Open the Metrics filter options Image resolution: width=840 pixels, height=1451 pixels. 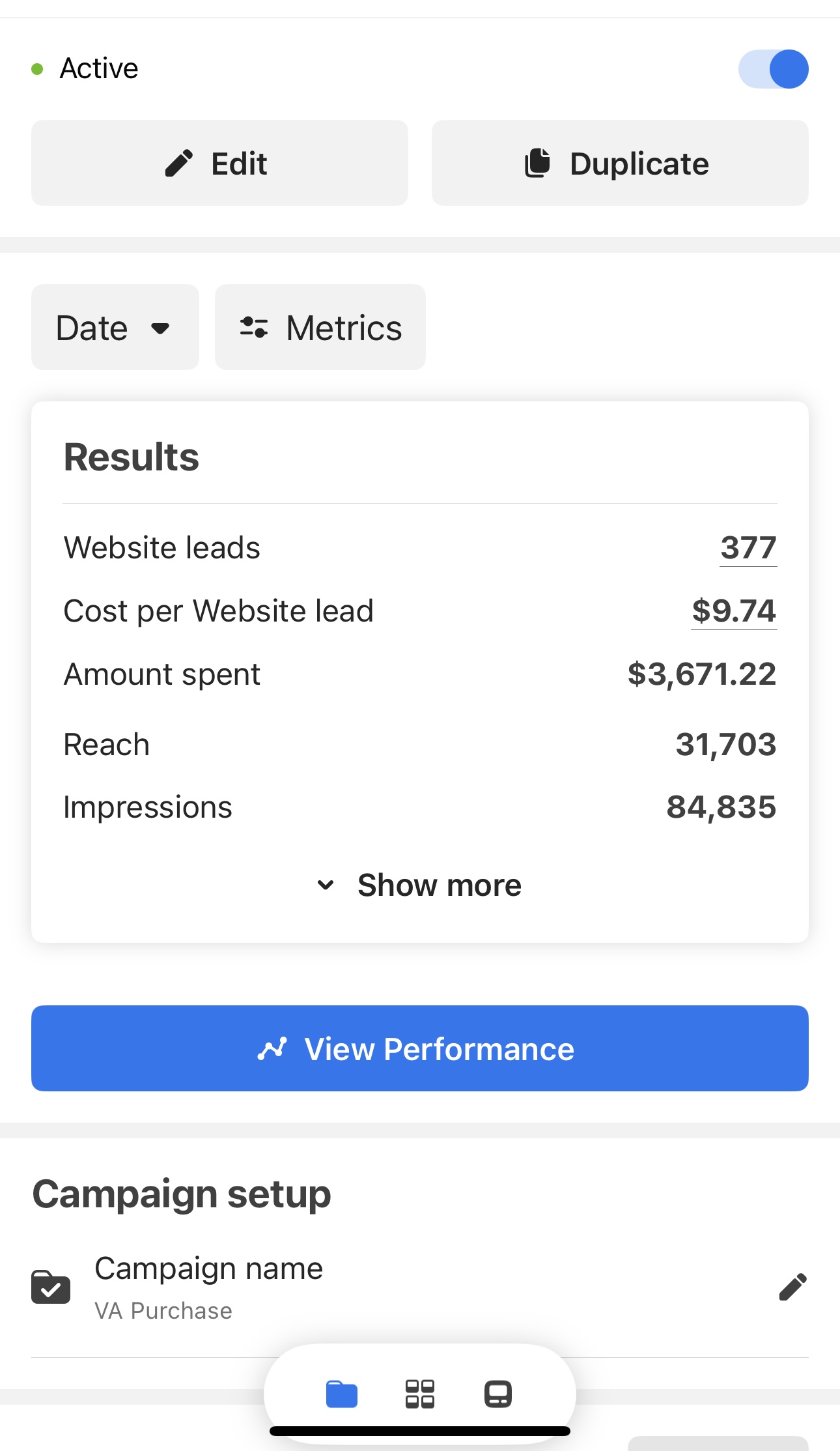(320, 327)
